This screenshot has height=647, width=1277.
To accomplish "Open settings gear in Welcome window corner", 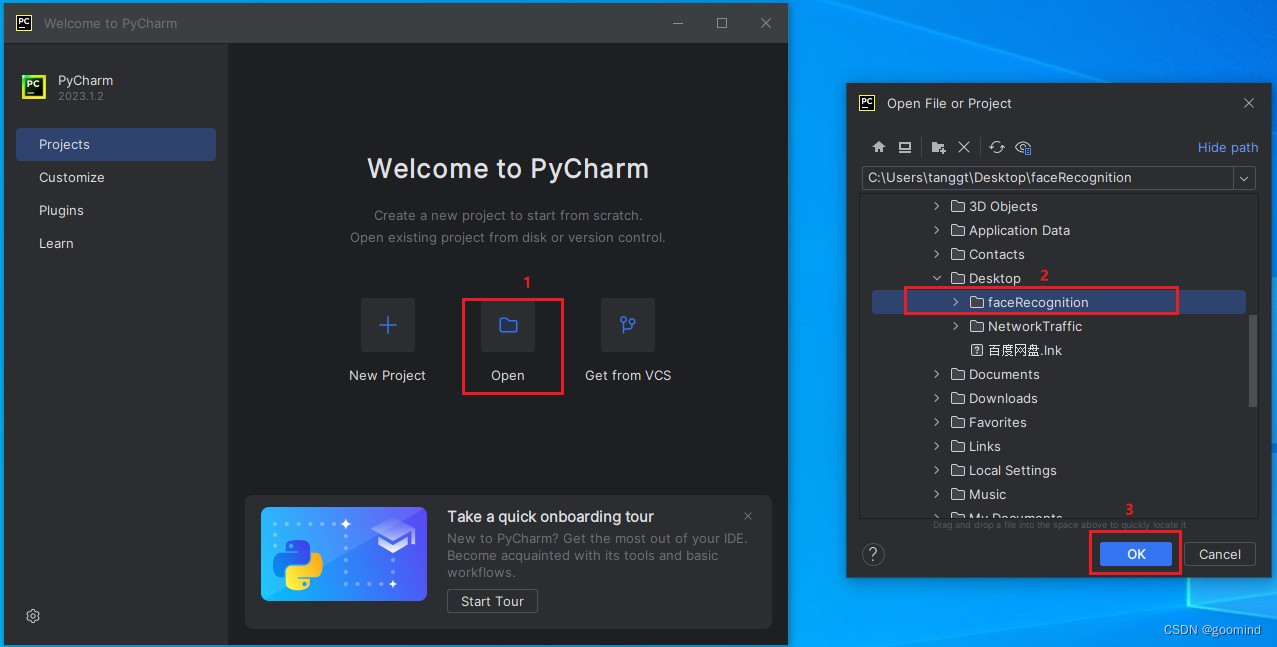I will pyautogui.click(x=33, y=616).
